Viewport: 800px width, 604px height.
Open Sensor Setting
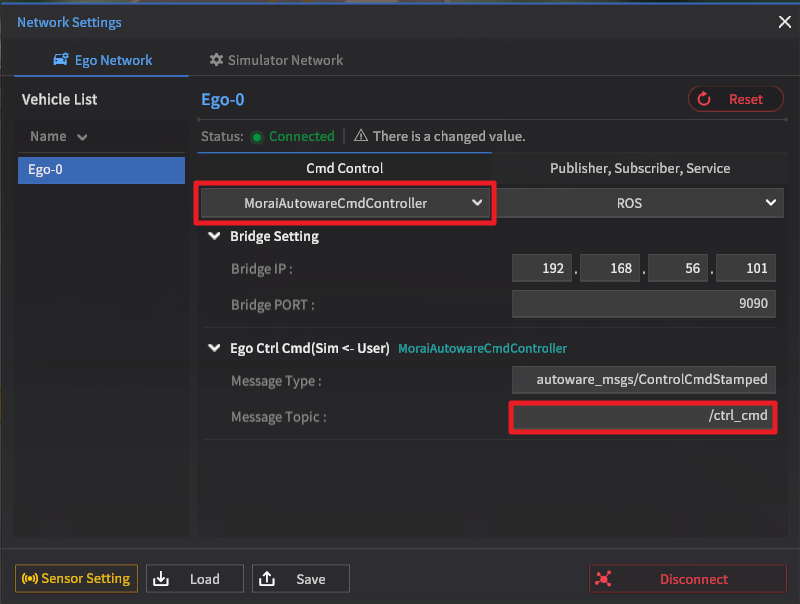76,578
